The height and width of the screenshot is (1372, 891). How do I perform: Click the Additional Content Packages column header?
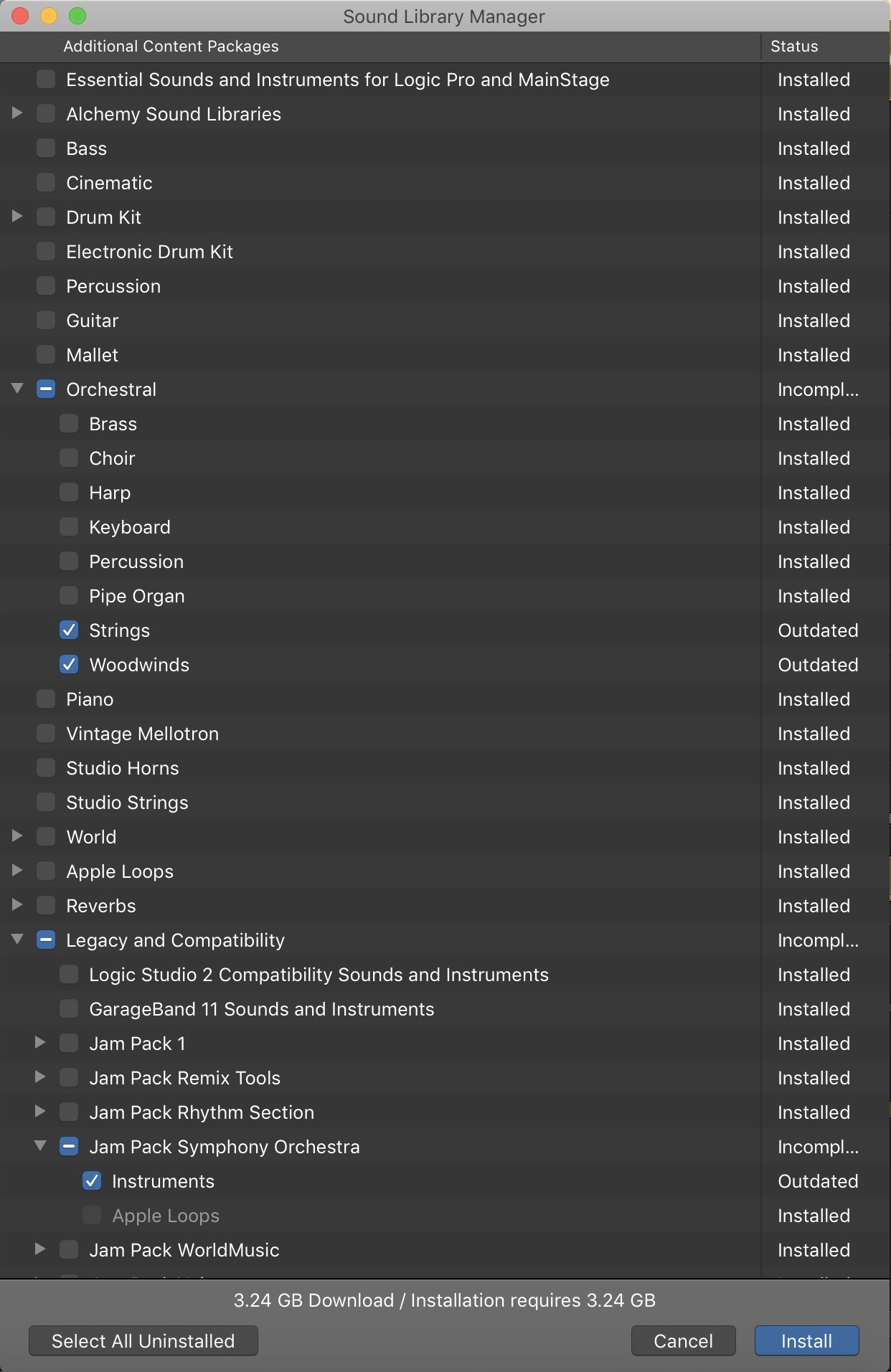tap(171, 46)
